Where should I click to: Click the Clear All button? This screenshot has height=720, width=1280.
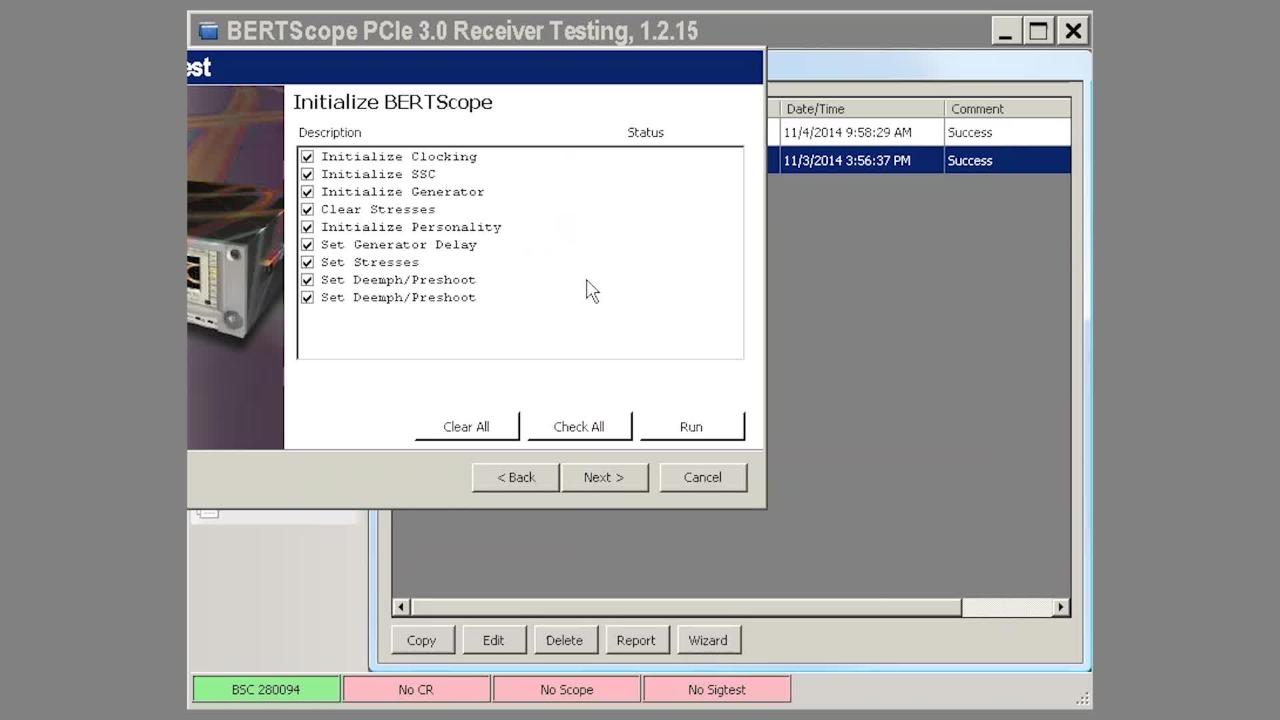(466, 427)
